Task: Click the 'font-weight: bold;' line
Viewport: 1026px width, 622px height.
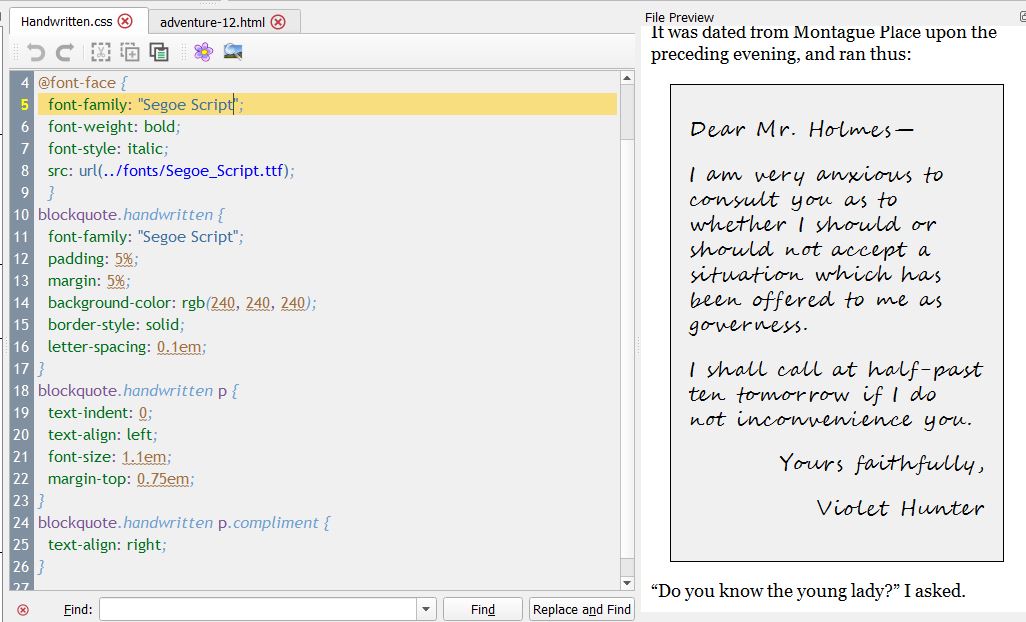Action: [114, 126]
